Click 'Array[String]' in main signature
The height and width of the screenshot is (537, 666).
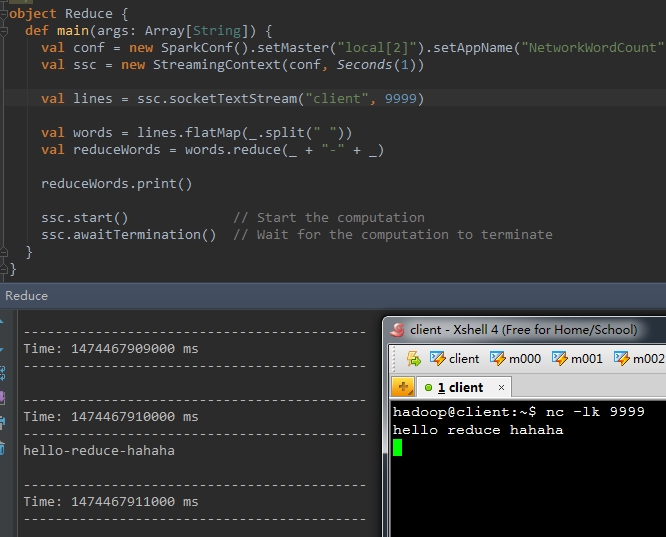pyautogui.click(x=196, y=31)
